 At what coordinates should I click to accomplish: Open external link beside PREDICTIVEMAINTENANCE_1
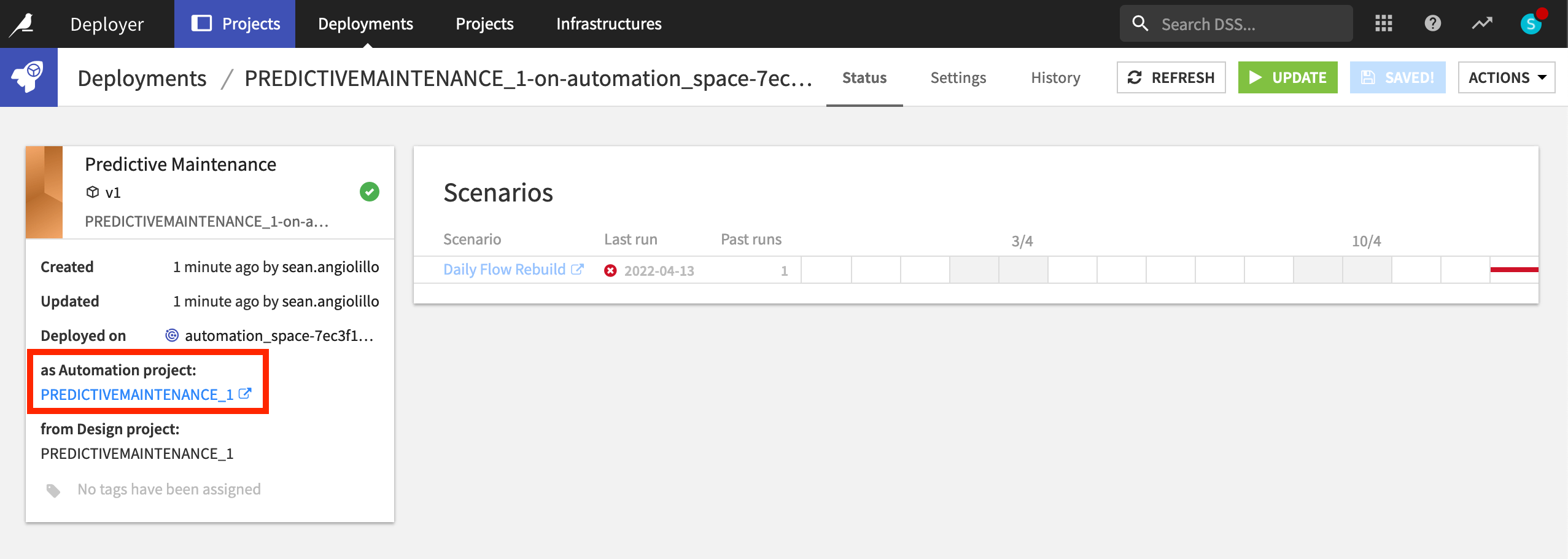coord(245,394)
